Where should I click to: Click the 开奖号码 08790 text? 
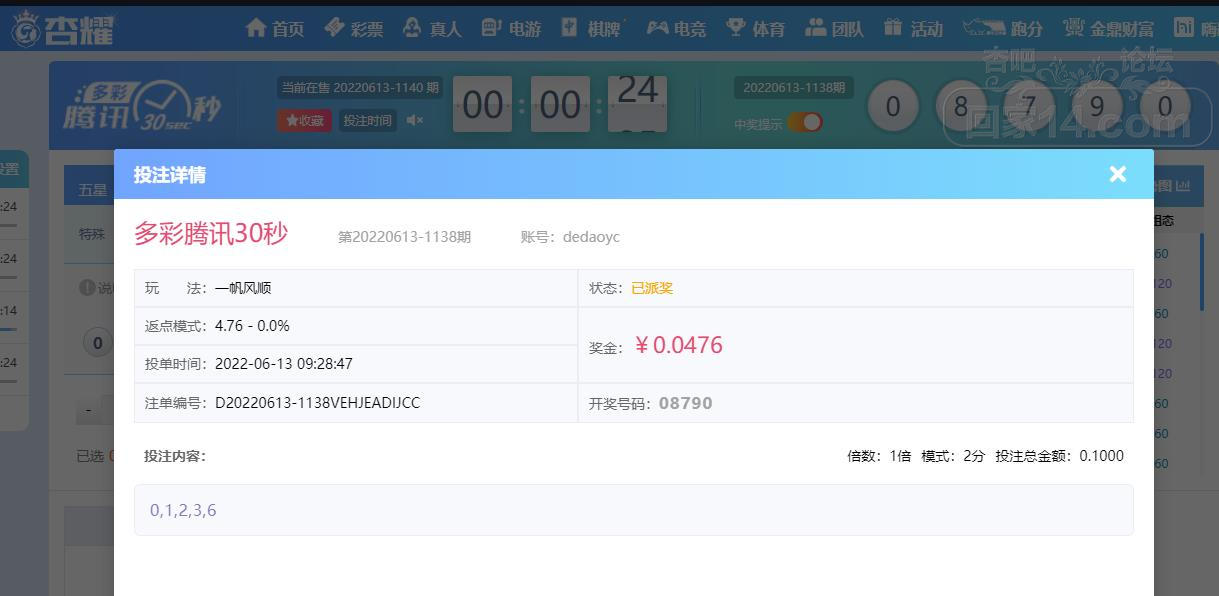pos(651,403)
